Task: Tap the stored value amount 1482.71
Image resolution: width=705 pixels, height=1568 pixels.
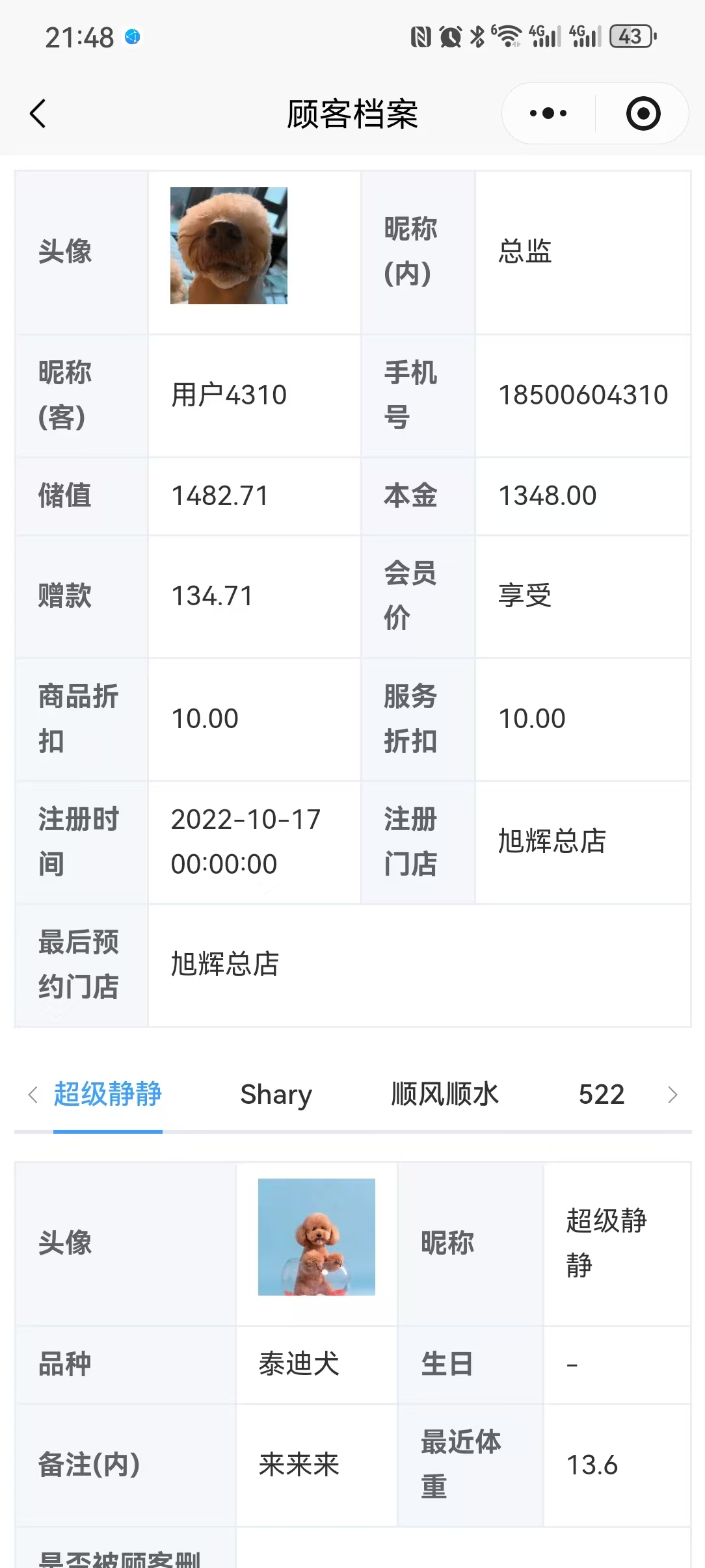Action: pos(220,496)
